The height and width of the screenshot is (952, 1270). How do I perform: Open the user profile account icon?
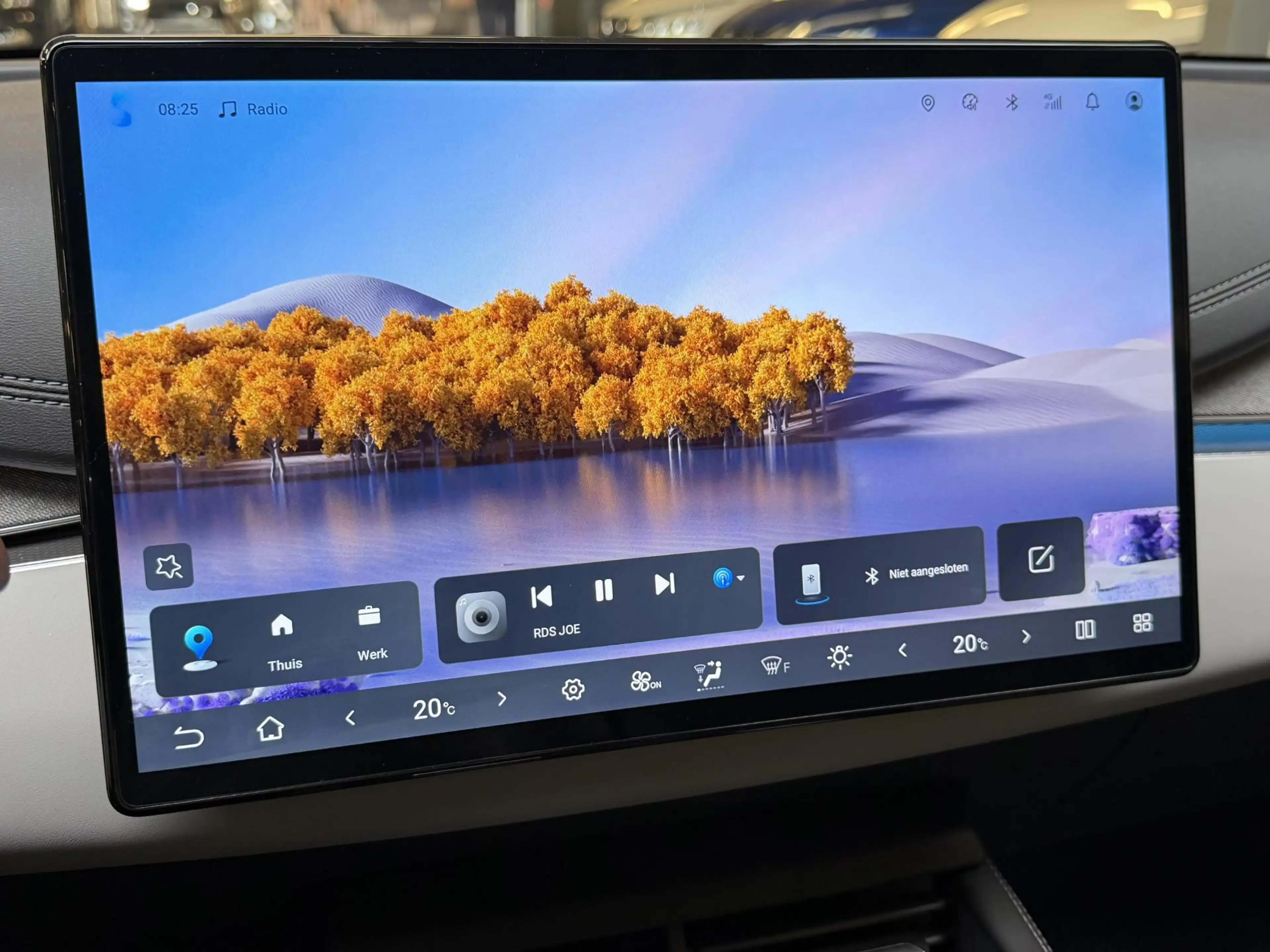[1134, 101]
